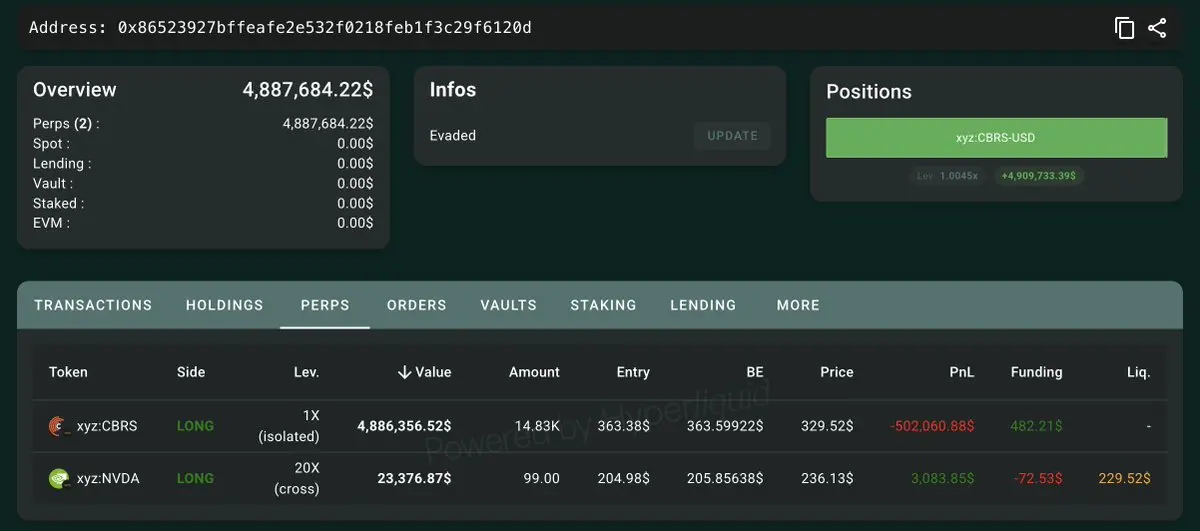Image resolution: width=1200 pixels, height=531 pixels.
Task: Click the 20X (cross) leverage cell
Action: point(296,479)
